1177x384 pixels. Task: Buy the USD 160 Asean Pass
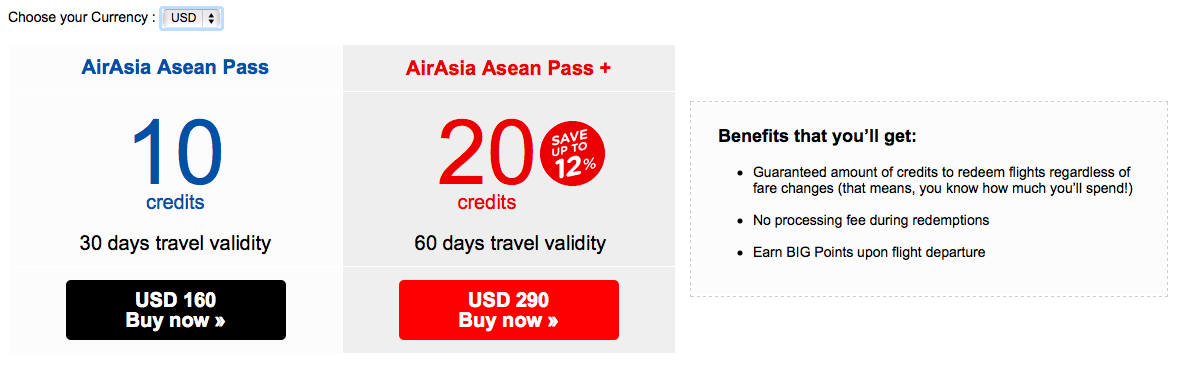(176, 310)
